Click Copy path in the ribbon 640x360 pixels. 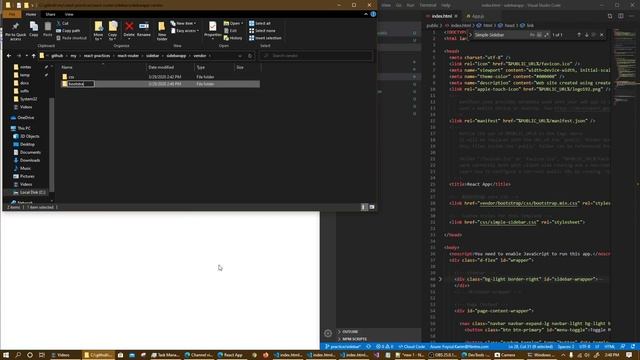tap(68, 31)
